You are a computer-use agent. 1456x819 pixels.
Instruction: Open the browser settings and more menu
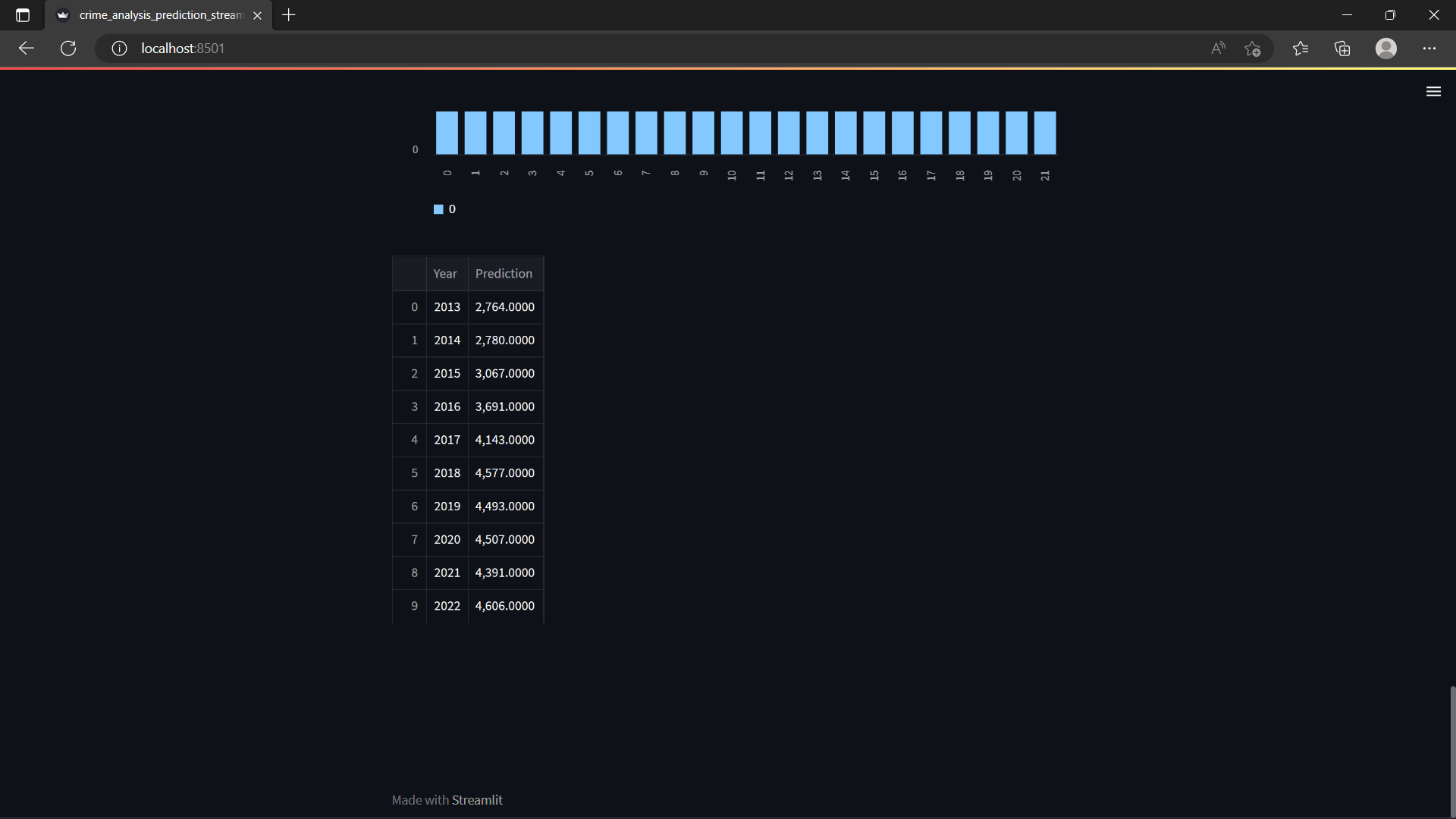[1429, 49]
